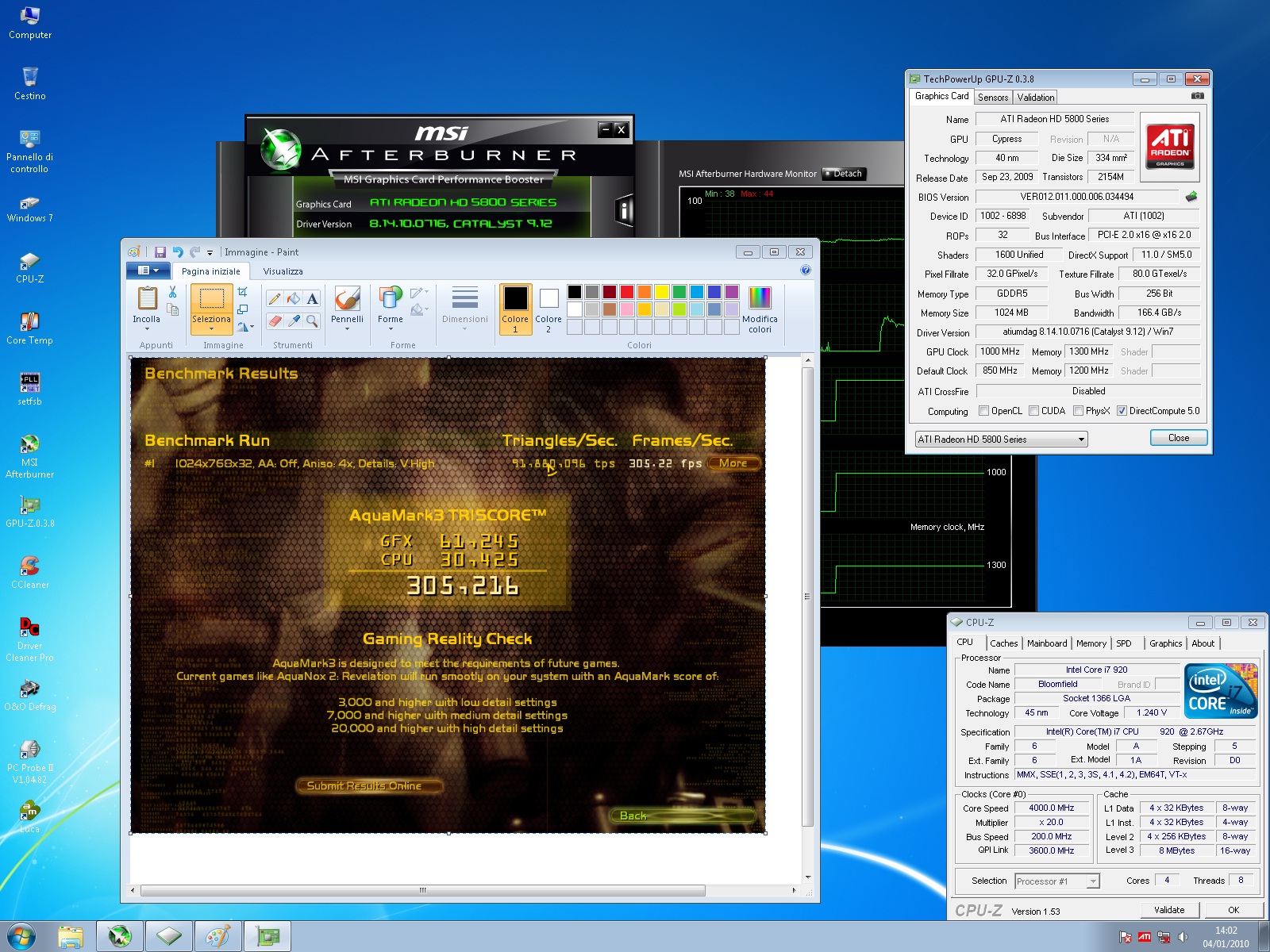Open Modifica colori color editor
1270x952 pixels.
pos(760,310)
